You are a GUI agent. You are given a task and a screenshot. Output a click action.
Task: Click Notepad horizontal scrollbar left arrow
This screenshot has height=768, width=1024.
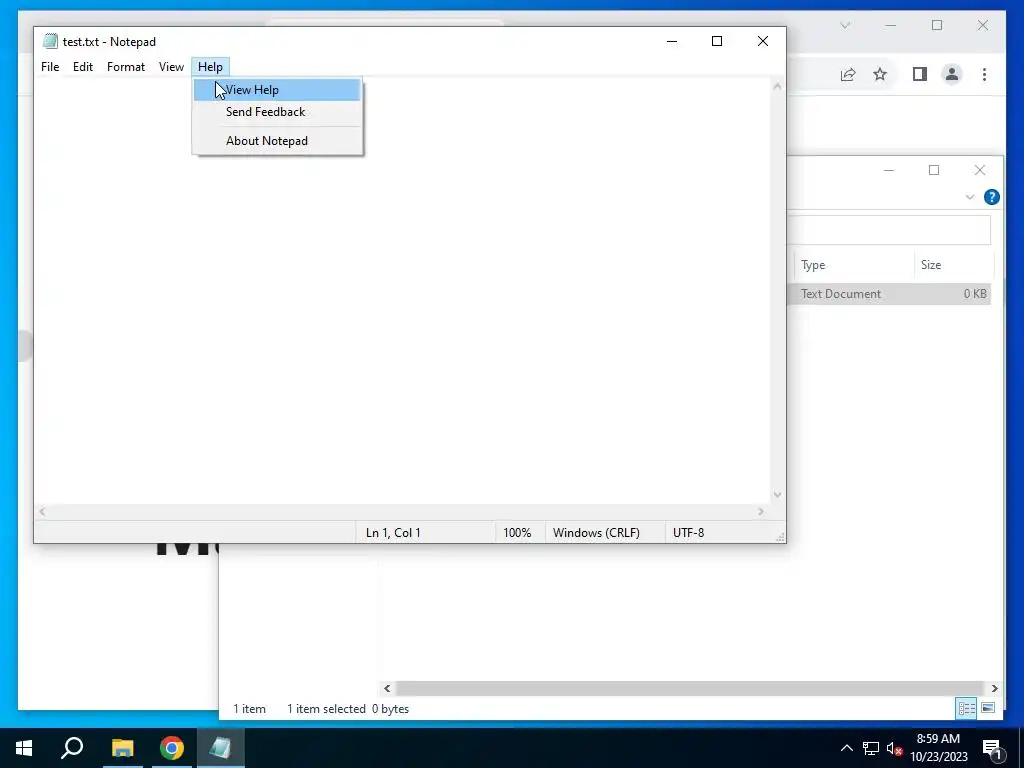click(x=42, y=512)
